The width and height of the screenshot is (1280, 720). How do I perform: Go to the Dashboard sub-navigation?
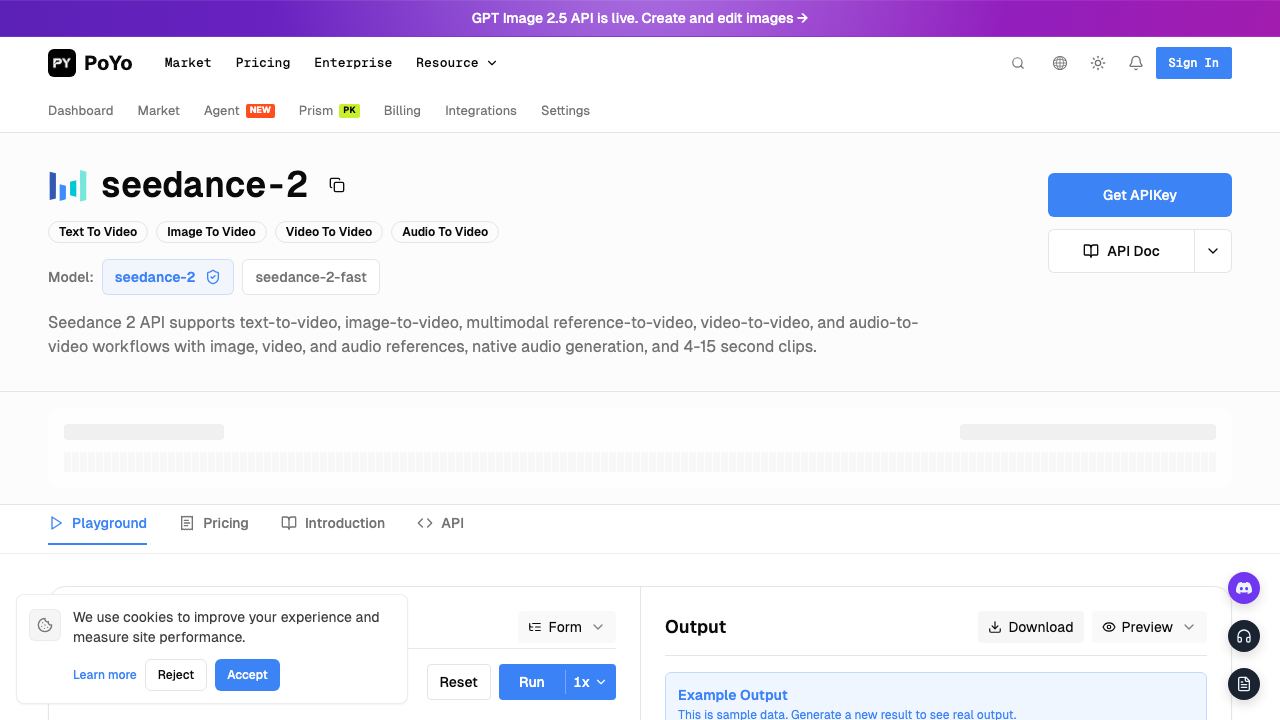pos(80,111)
